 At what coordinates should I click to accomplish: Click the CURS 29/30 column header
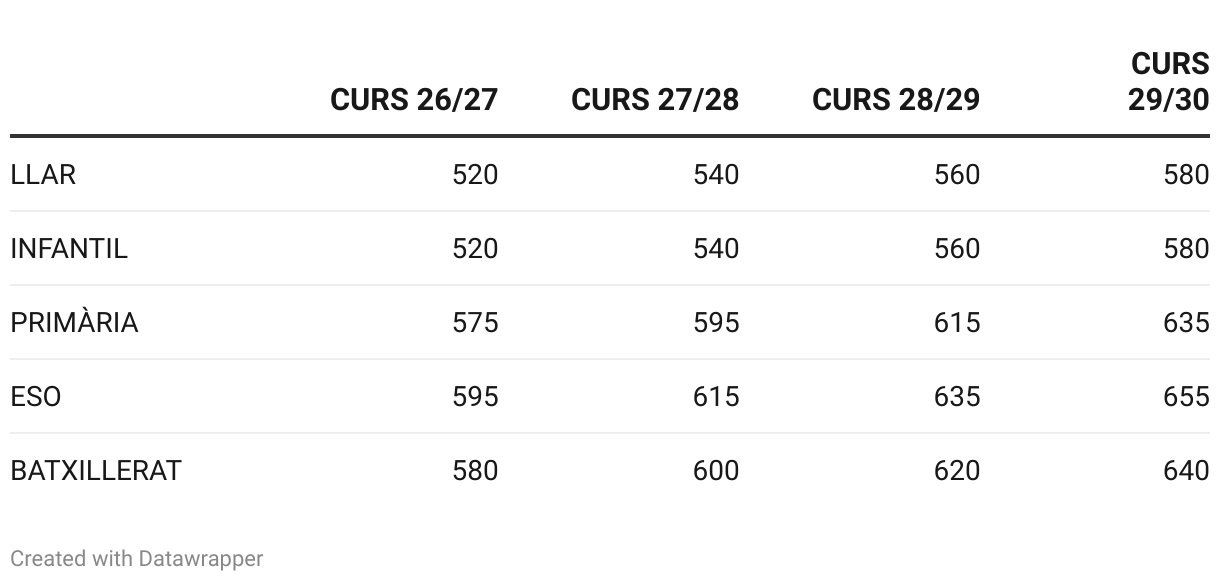tap(1168, 82)
